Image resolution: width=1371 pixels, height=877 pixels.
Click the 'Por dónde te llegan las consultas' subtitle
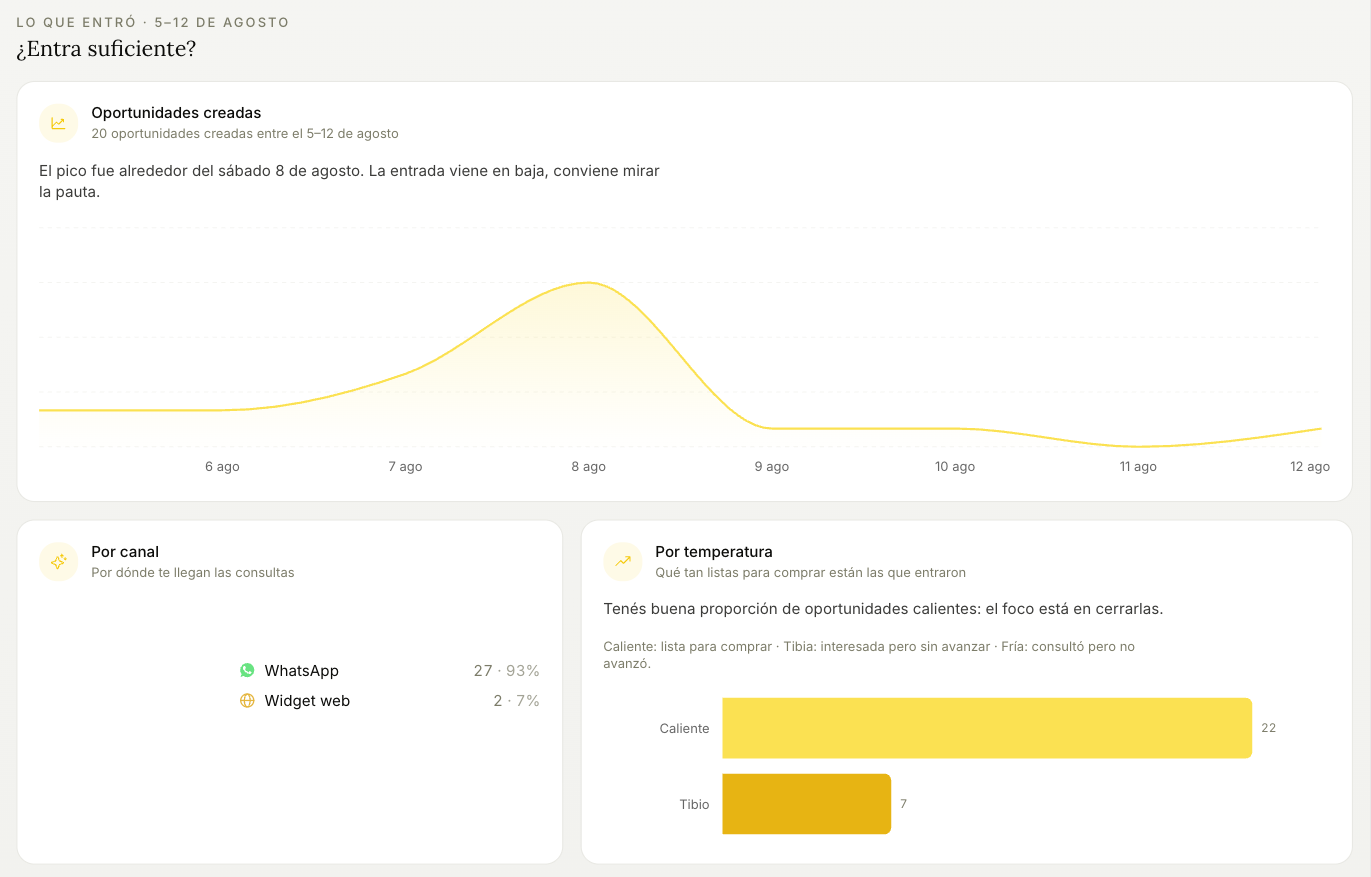(x=193, y=573)
